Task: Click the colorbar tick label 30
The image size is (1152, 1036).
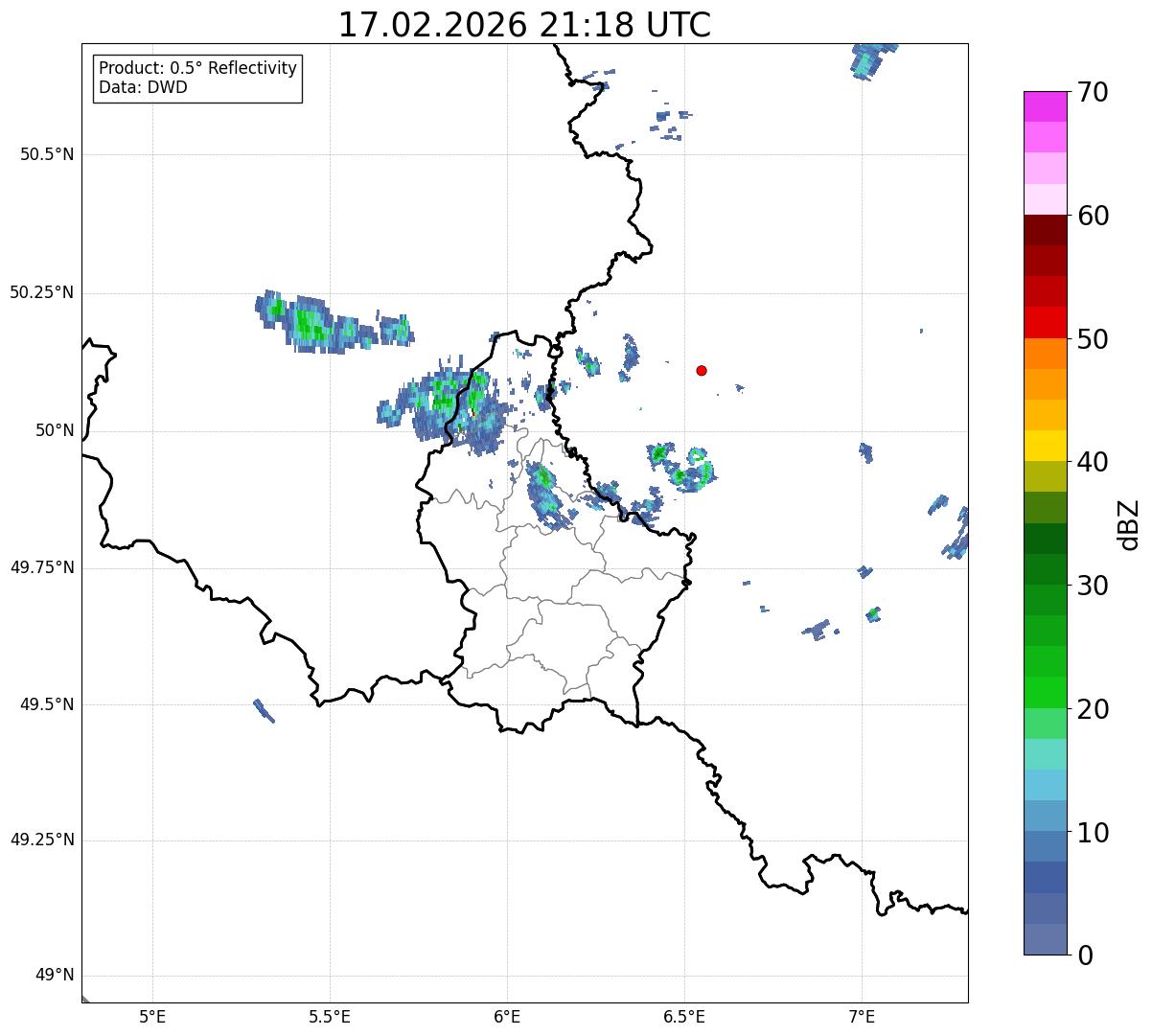Action: (x=1093, y=586)
